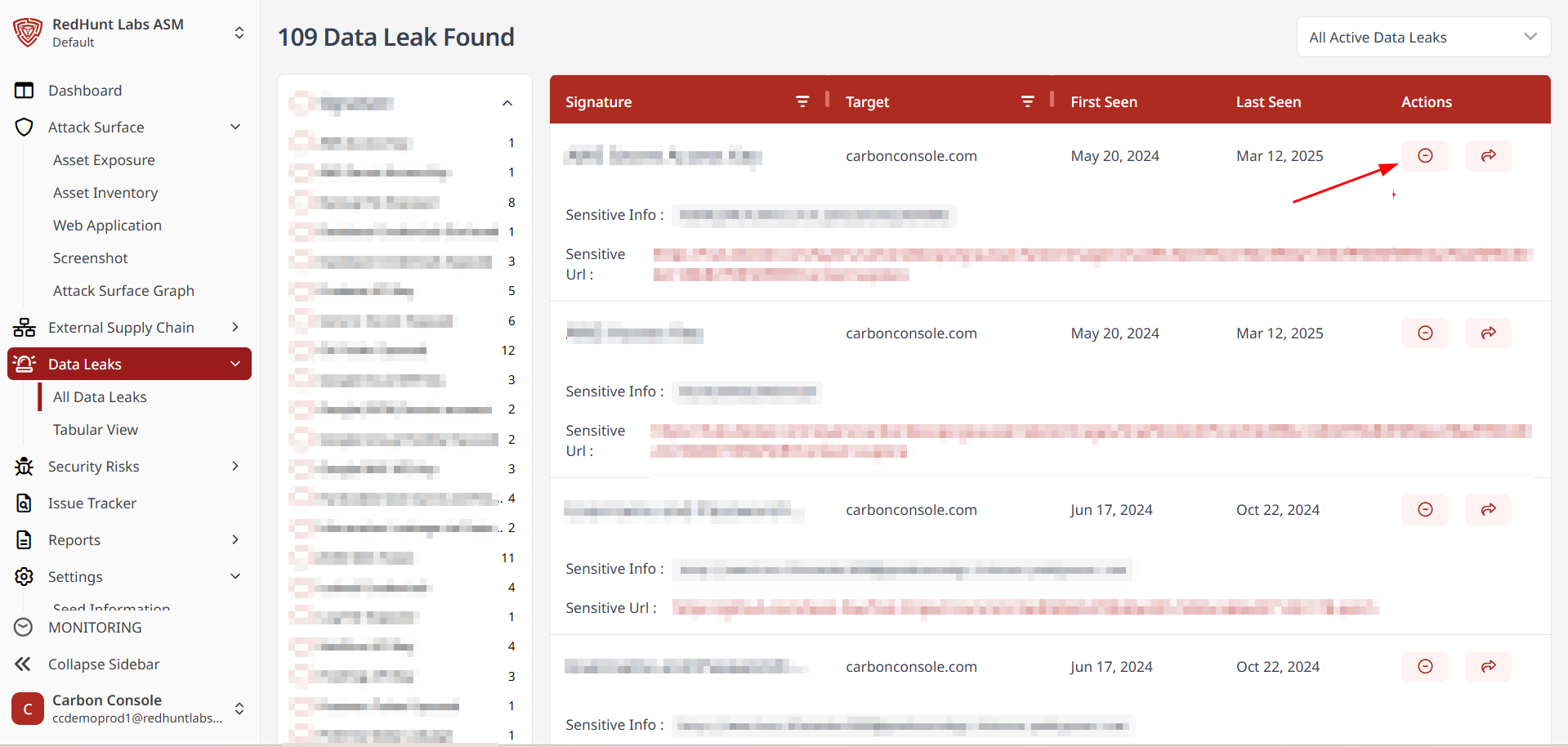Click the Attack Surface shield icon

25,127
